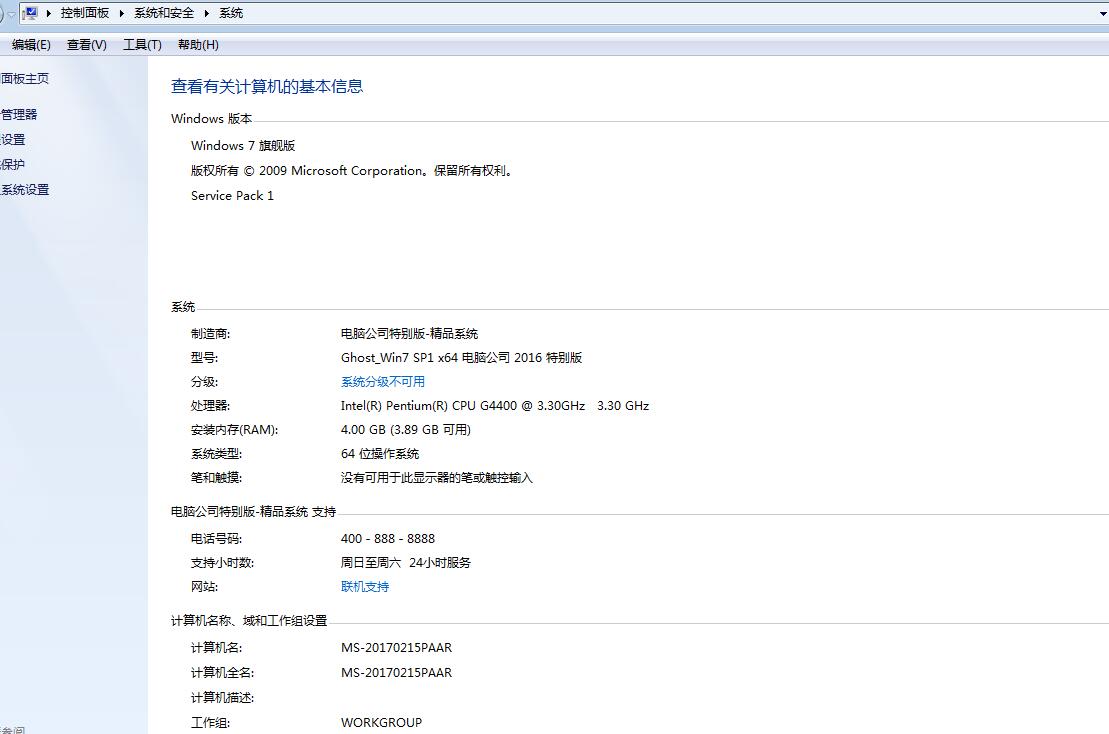The image size is (1109, 734).
Task: Go to 控制面板 breadcrumb
Action: (x=85, y=13)
